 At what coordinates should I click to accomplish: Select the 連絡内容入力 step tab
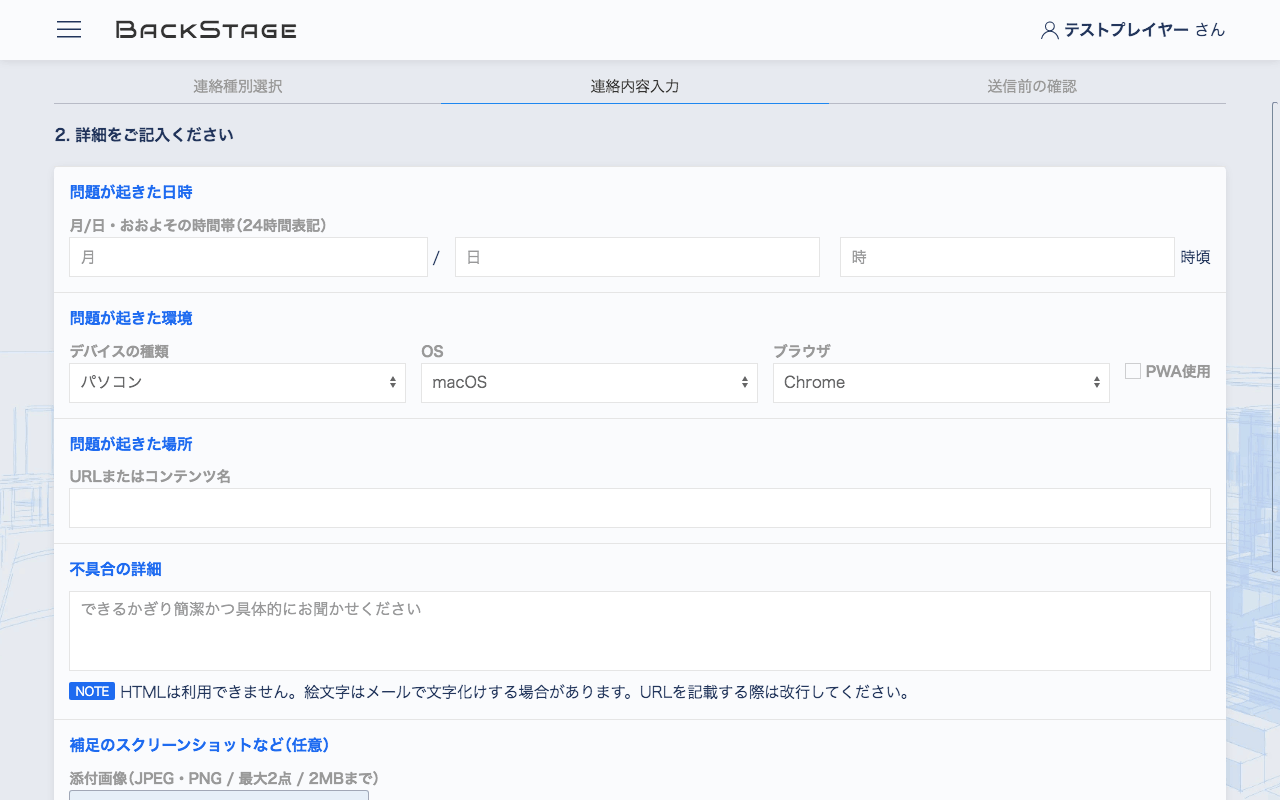pyautogui.click(x=635, y=86)
